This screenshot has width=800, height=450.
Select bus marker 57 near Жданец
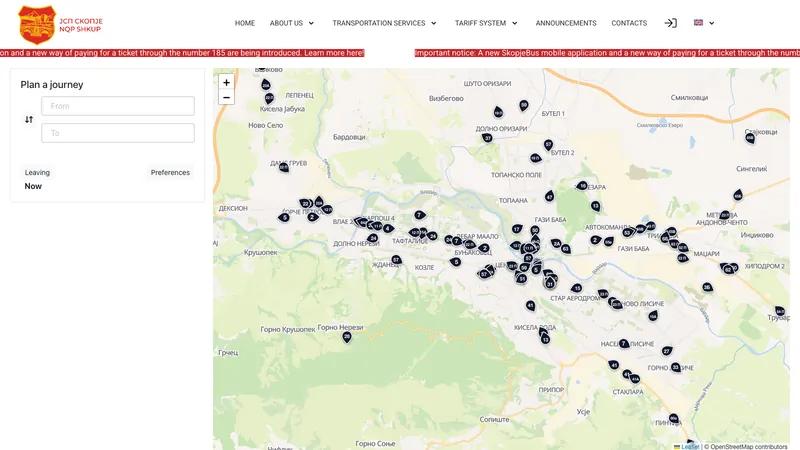pos(396,260)
